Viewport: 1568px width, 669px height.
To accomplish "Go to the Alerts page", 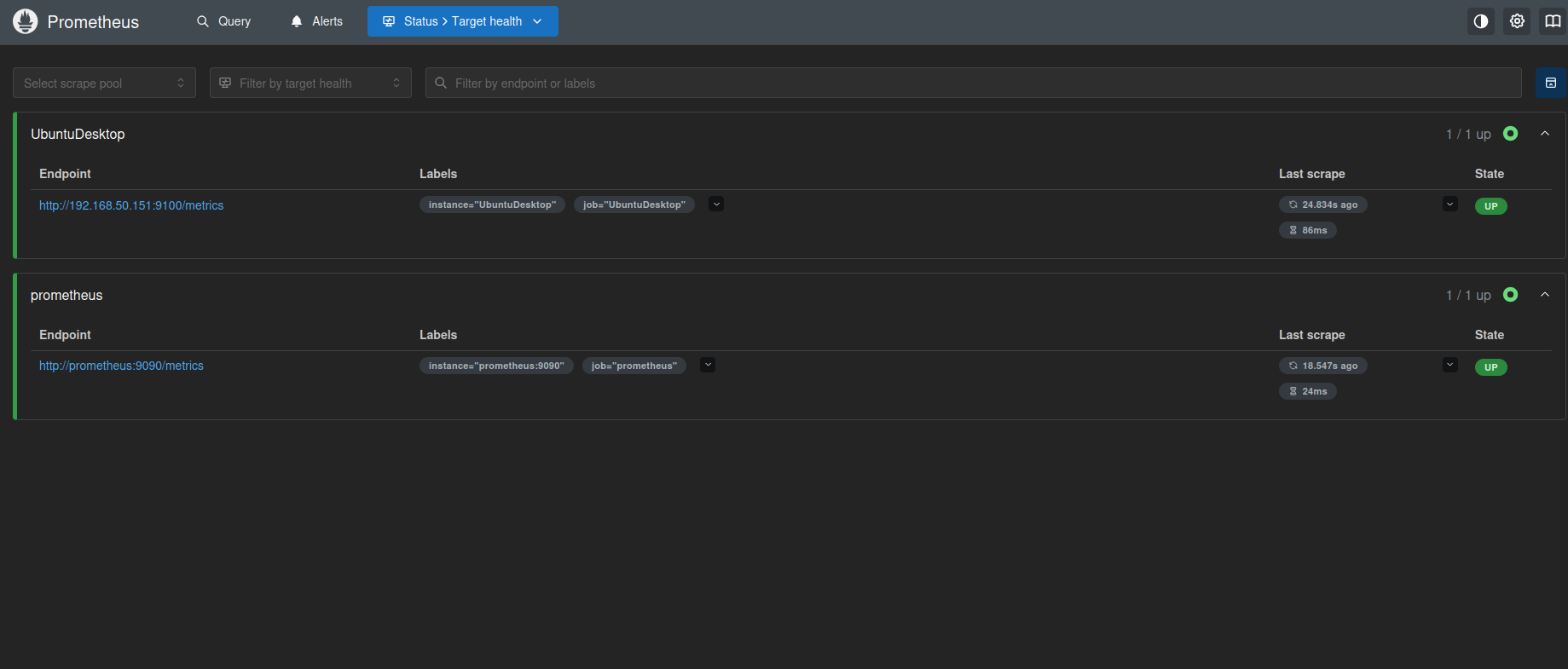I will pyautogui.click(x=316, y=21).
